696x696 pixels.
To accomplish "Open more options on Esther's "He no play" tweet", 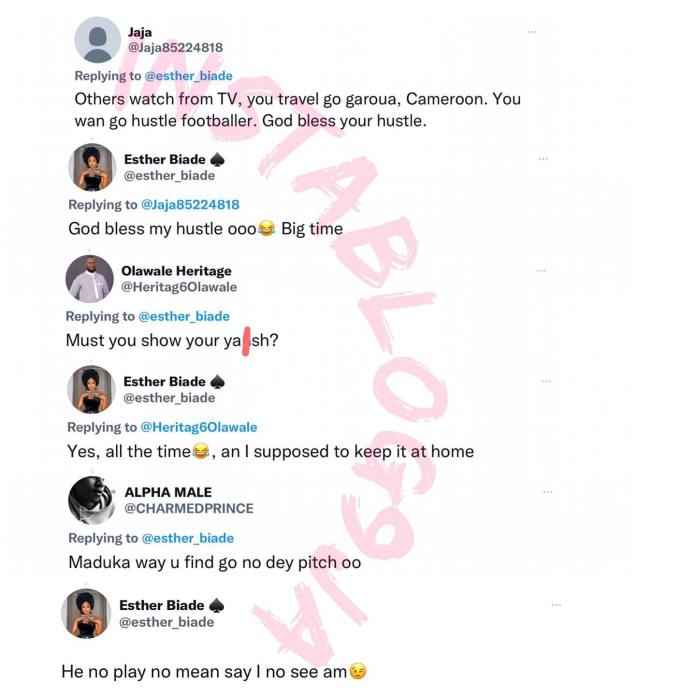I will pyautogui.click(x=557, y=605).
